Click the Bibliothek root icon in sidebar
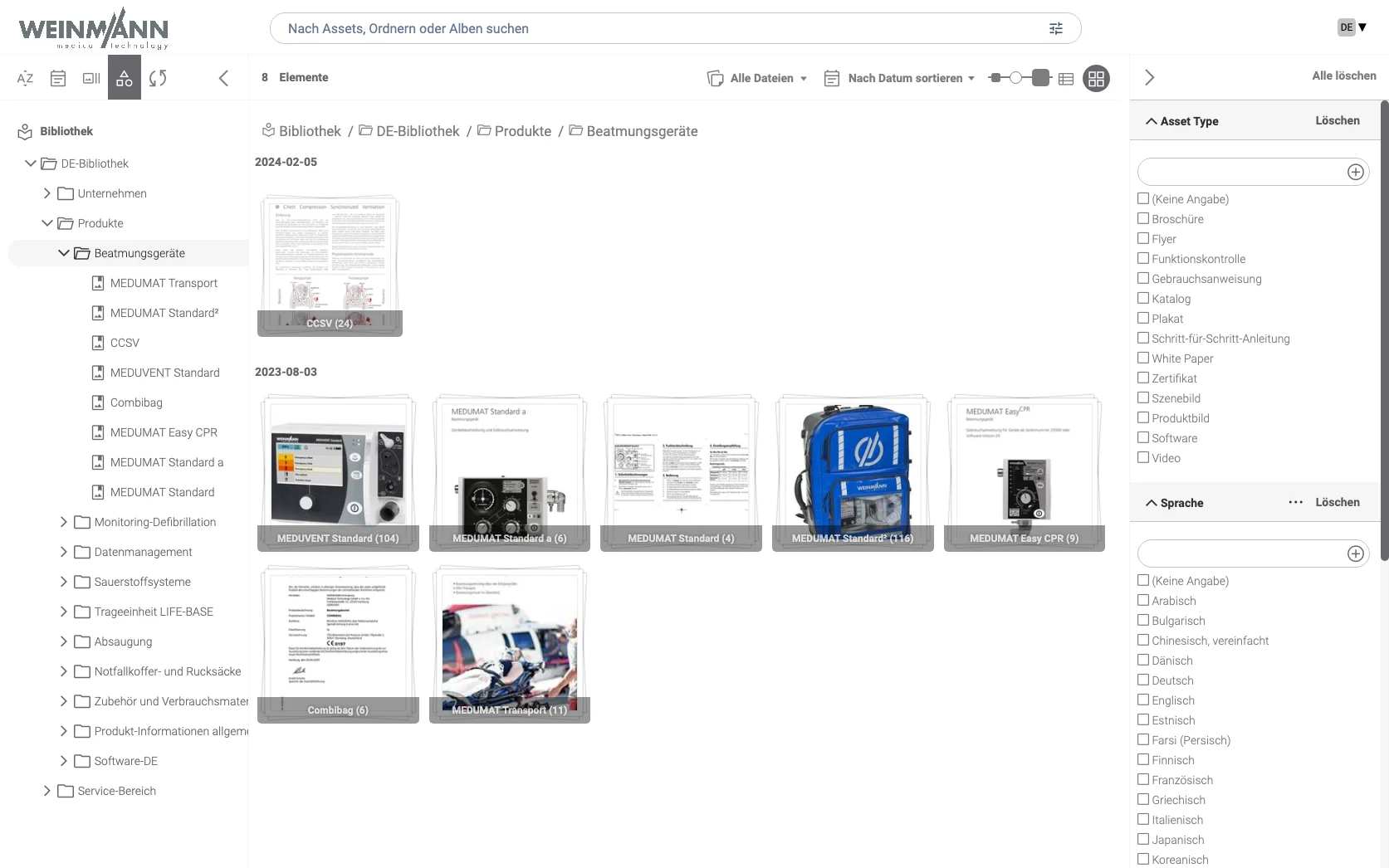 [25, 131]
